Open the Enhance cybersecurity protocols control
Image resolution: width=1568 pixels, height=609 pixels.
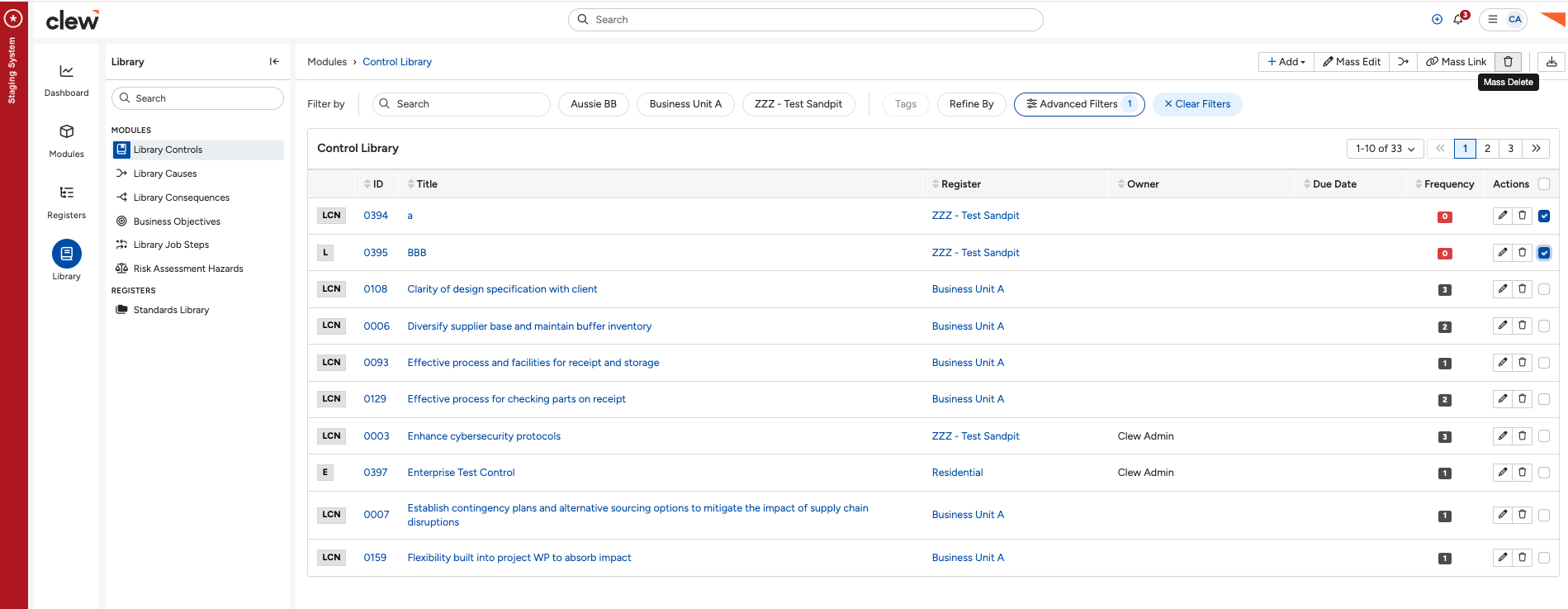tap(484, 436)
